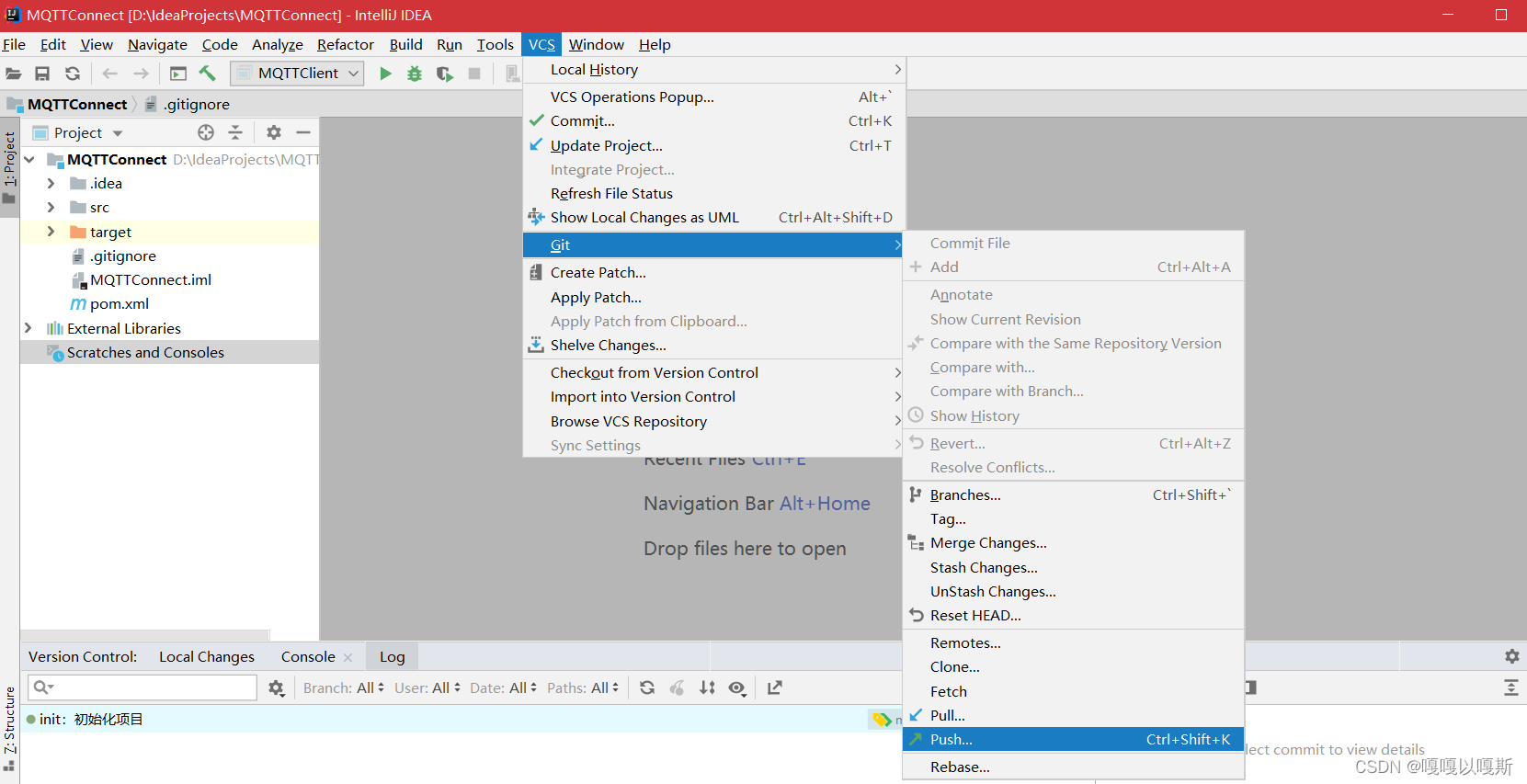1527x784 pixels.
Task: Debug MQTTClient with the bug icon
Action: (x=415, y=74)
